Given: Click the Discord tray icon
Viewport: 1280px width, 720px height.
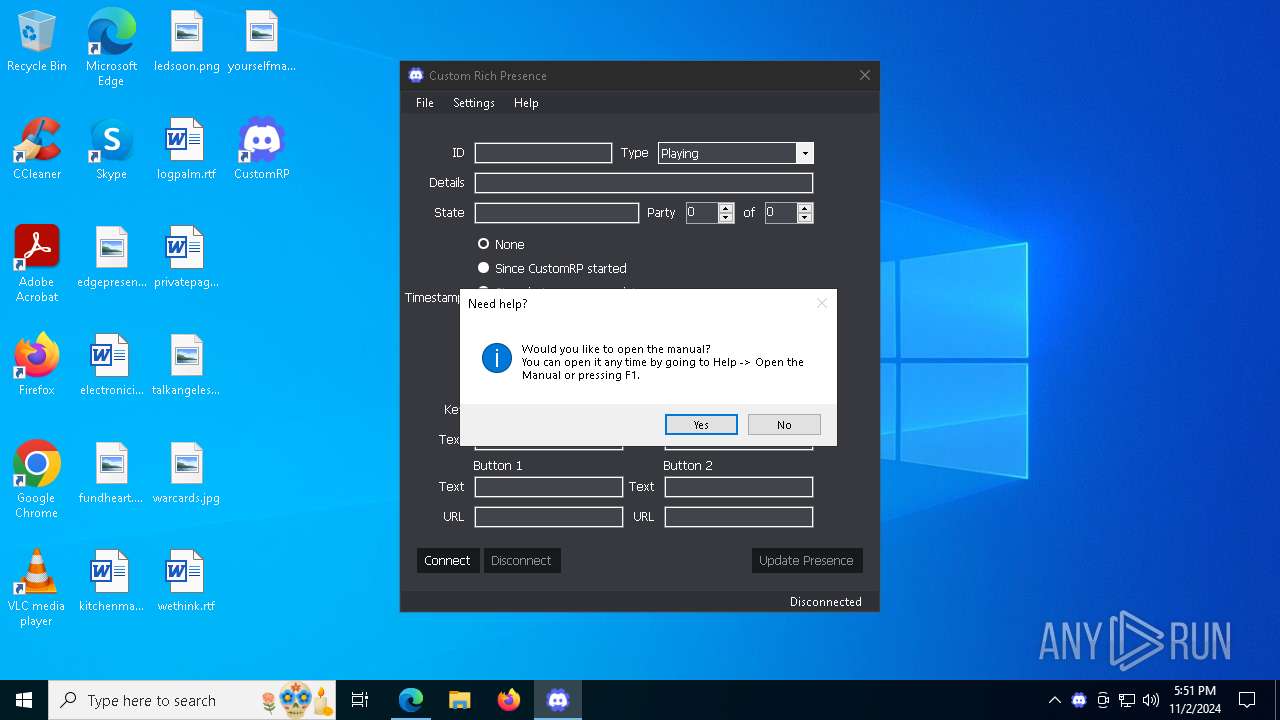Looking at the screenshot, I should (1079, 700).
